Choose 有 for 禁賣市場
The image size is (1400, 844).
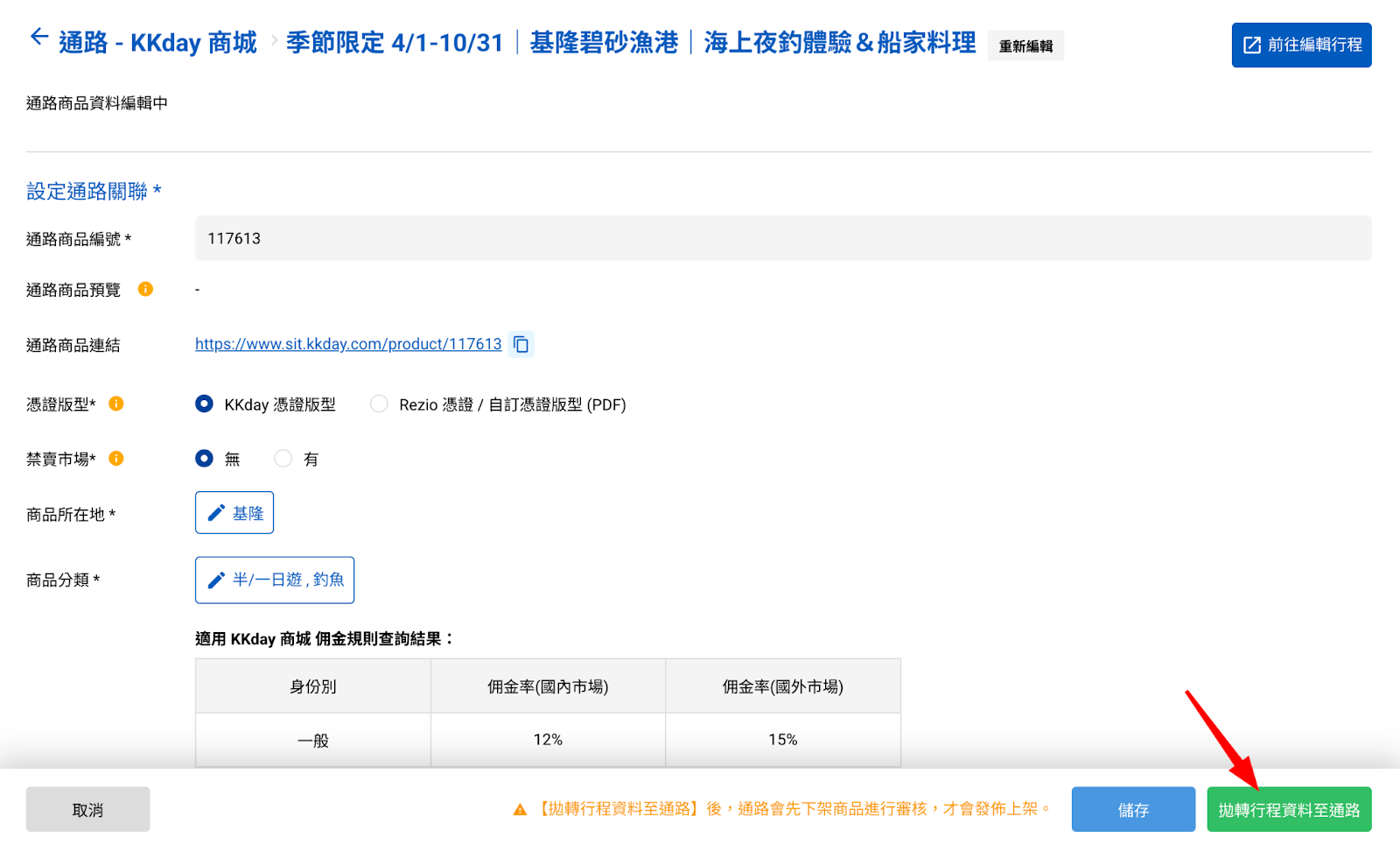point(283,458)
